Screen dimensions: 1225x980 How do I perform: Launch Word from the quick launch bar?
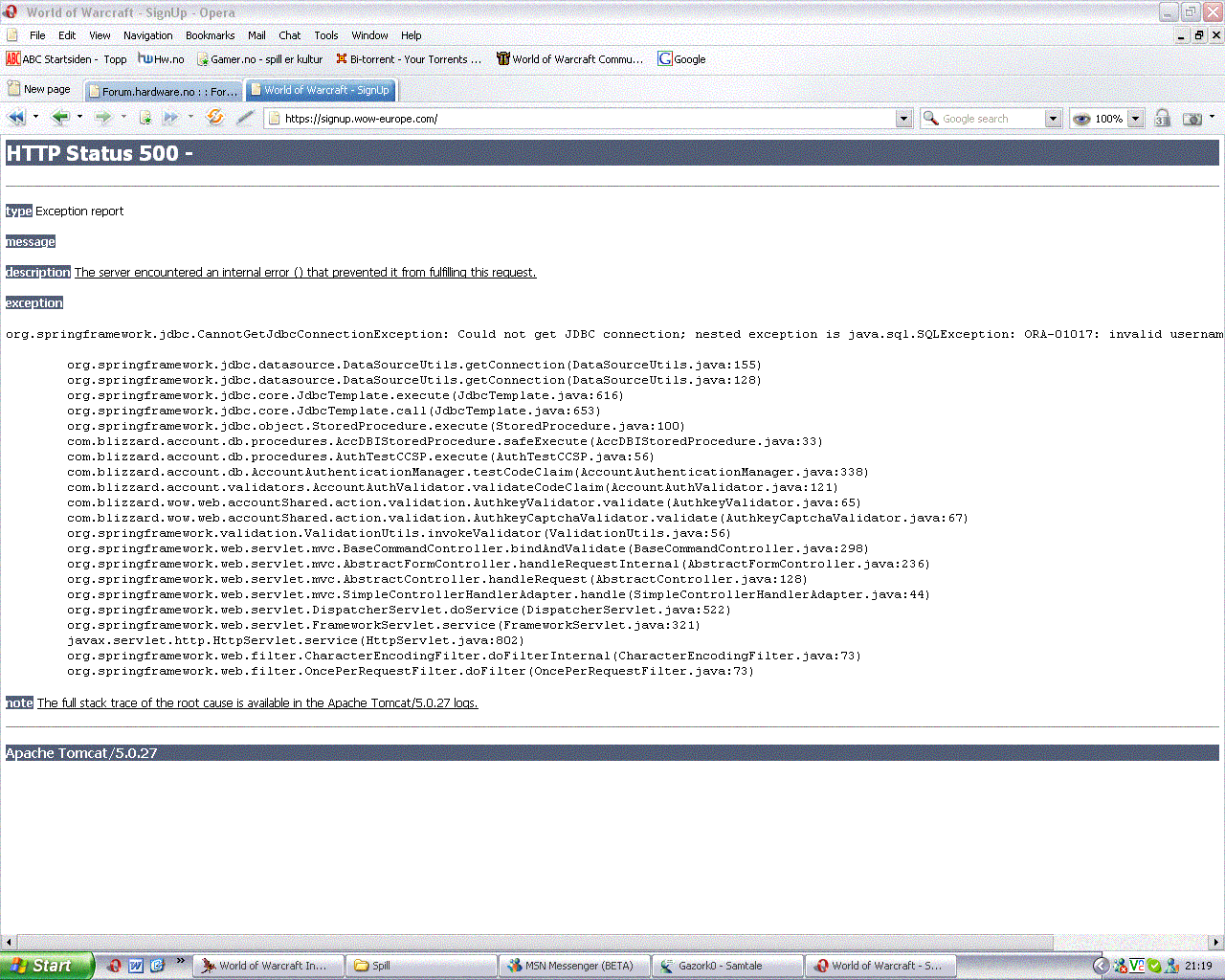[x=136, y=966]
